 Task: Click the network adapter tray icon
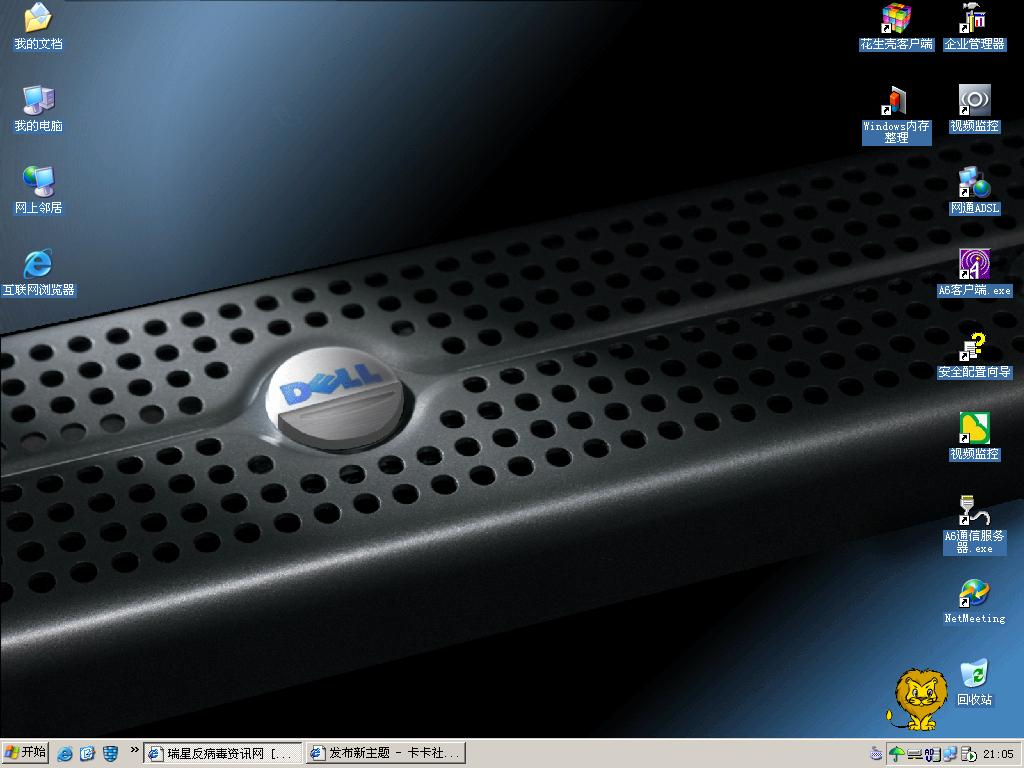click(x=915, y=755)
